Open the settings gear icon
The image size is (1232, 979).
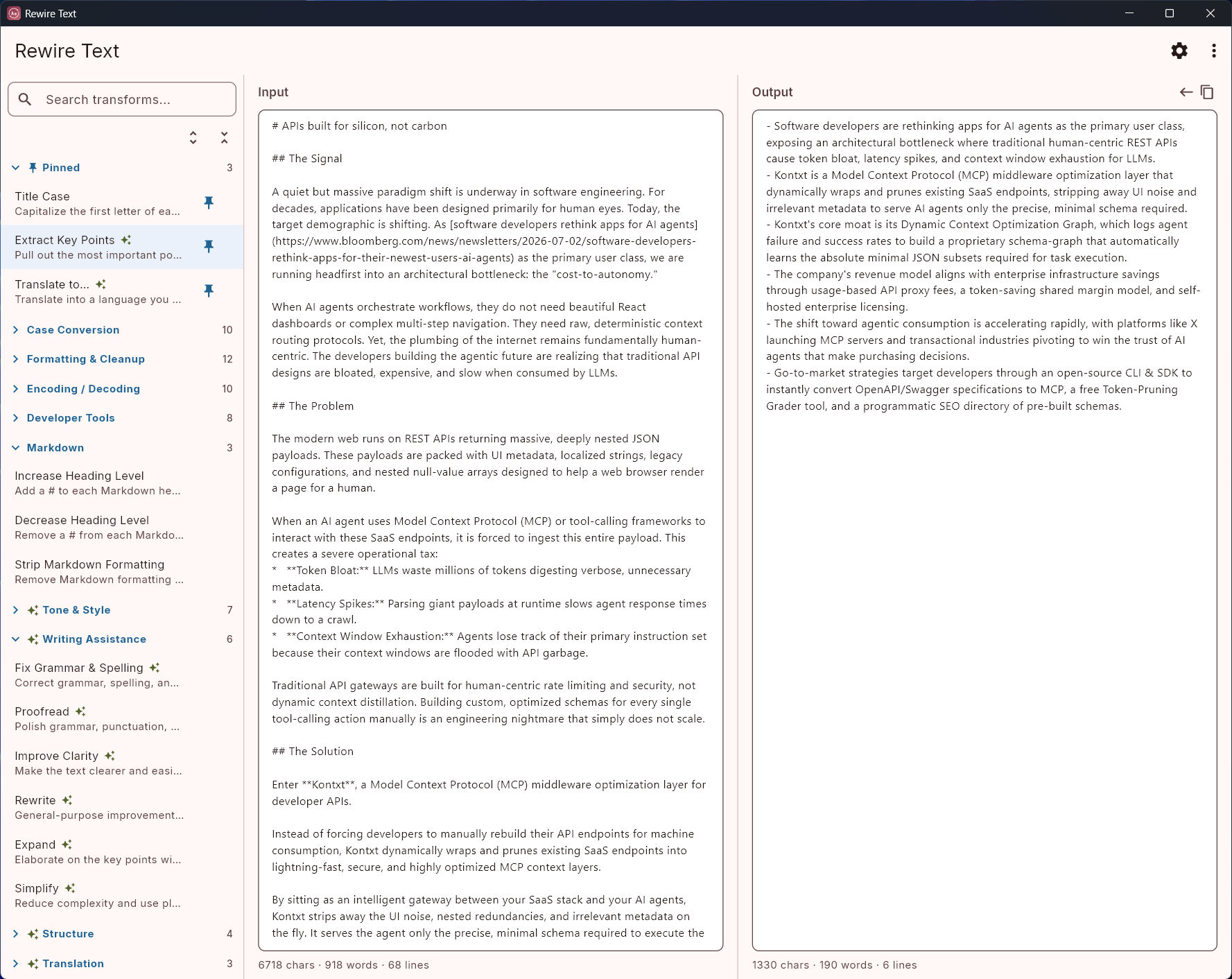tap(1179, 51)
